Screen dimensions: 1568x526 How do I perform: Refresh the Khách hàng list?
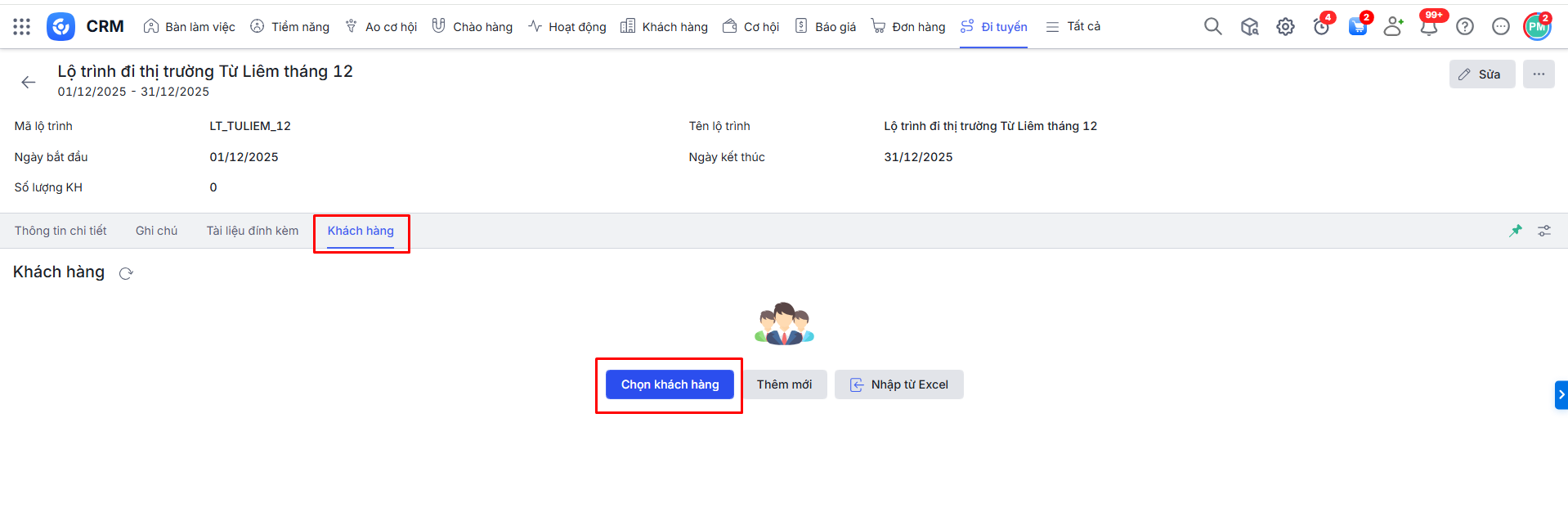pyautogui.click(x=126, y=273)
